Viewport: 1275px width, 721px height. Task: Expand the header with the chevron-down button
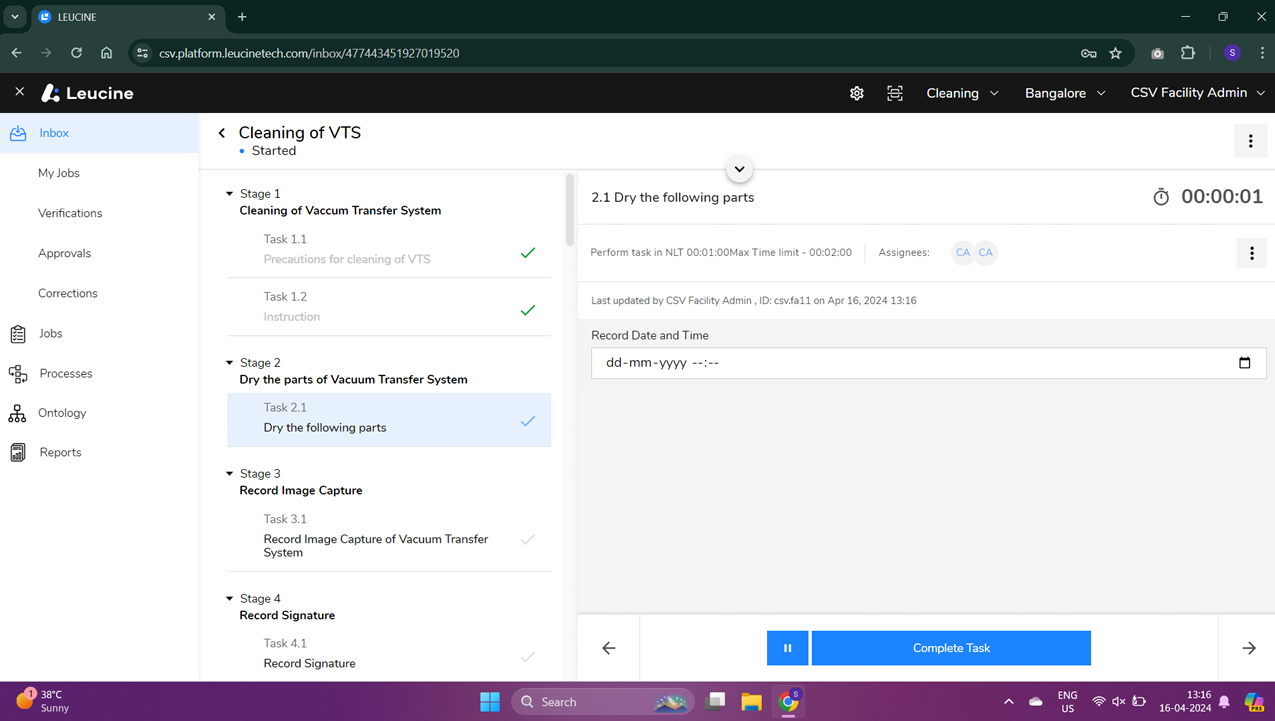(x=739, y=169)
